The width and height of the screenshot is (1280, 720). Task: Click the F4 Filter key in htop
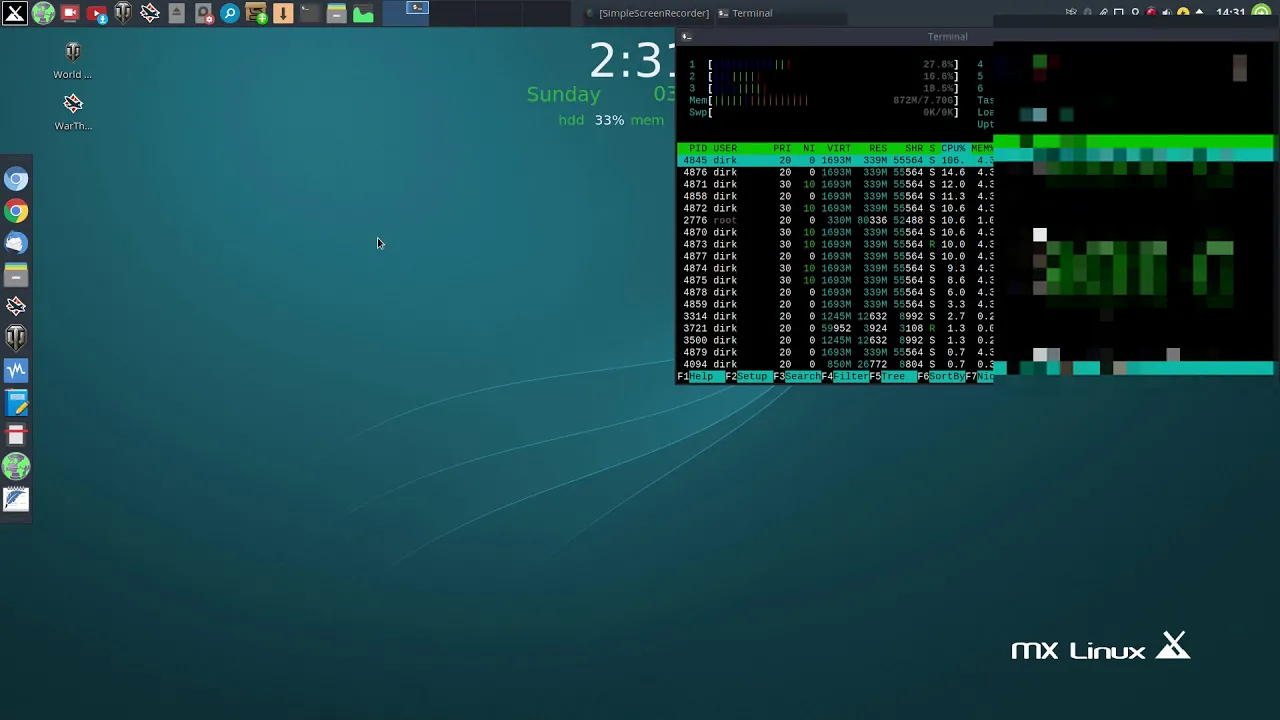(x=845, y=377)
